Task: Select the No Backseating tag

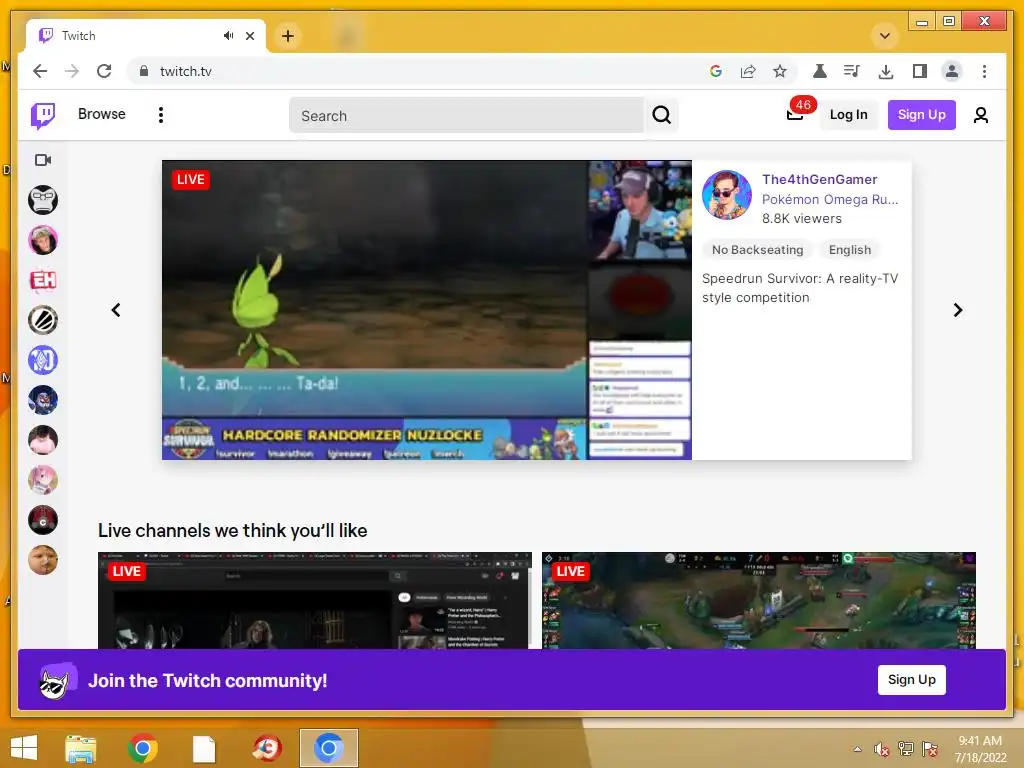Action: pyautogui.click(x=758, y=250)
